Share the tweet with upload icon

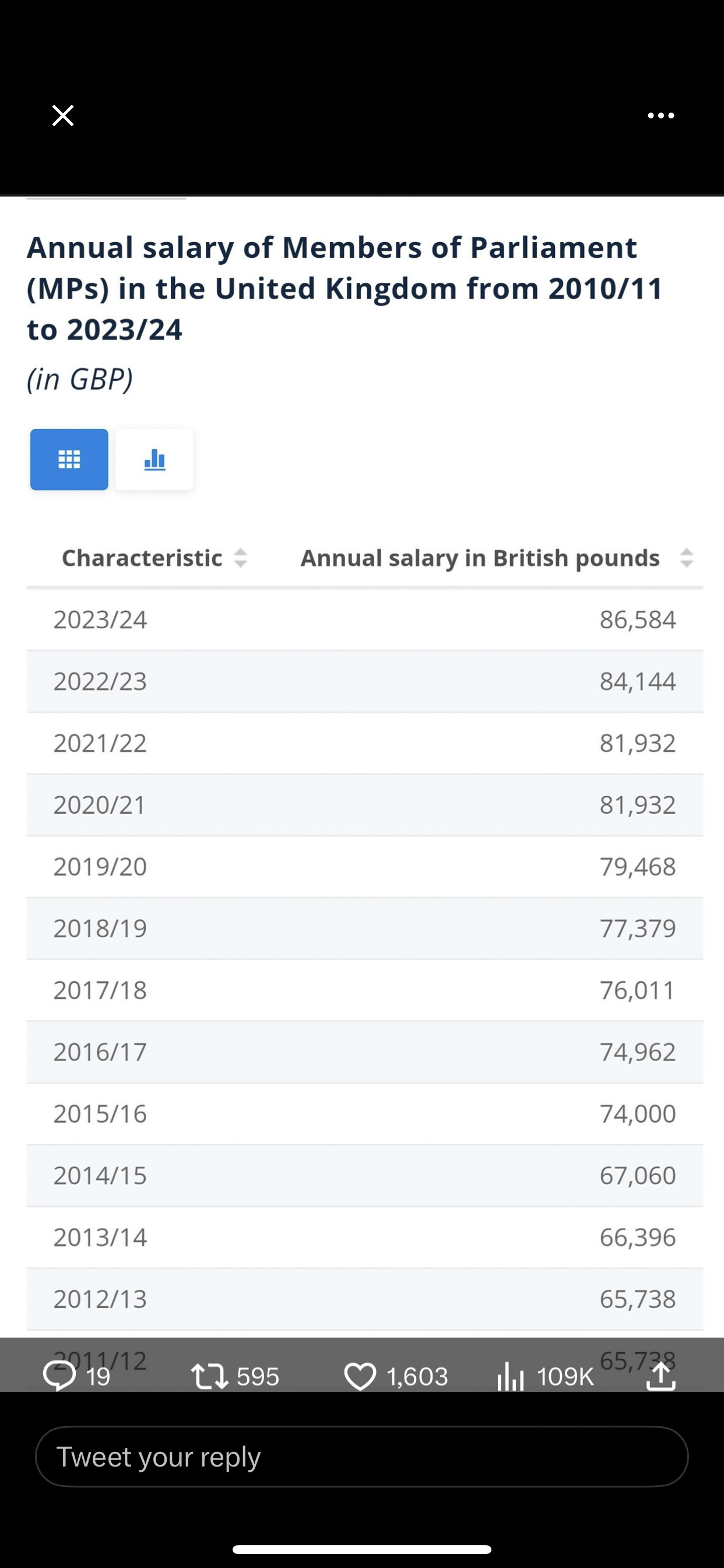pyautogui.click(x=660, y=1375)
